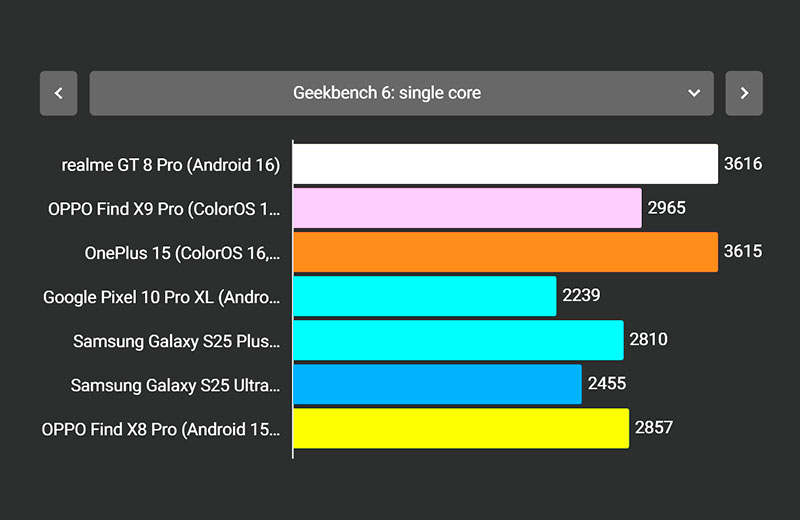Click the cyan Google Pixel 10 Pro XL bar
This screenshot has width=800, height=520.
coord(424,296)
